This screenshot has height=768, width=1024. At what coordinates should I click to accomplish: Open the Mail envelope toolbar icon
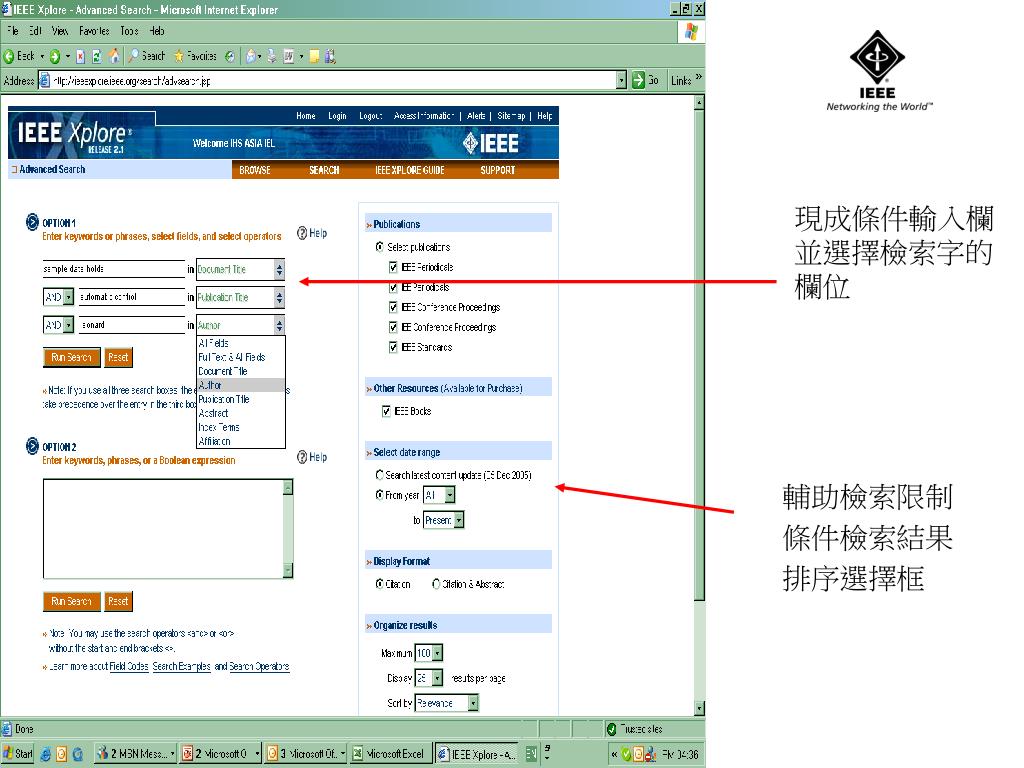251,57
